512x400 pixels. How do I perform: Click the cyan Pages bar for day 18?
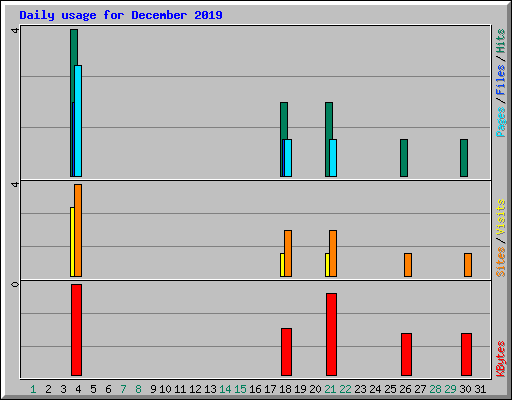288,158
